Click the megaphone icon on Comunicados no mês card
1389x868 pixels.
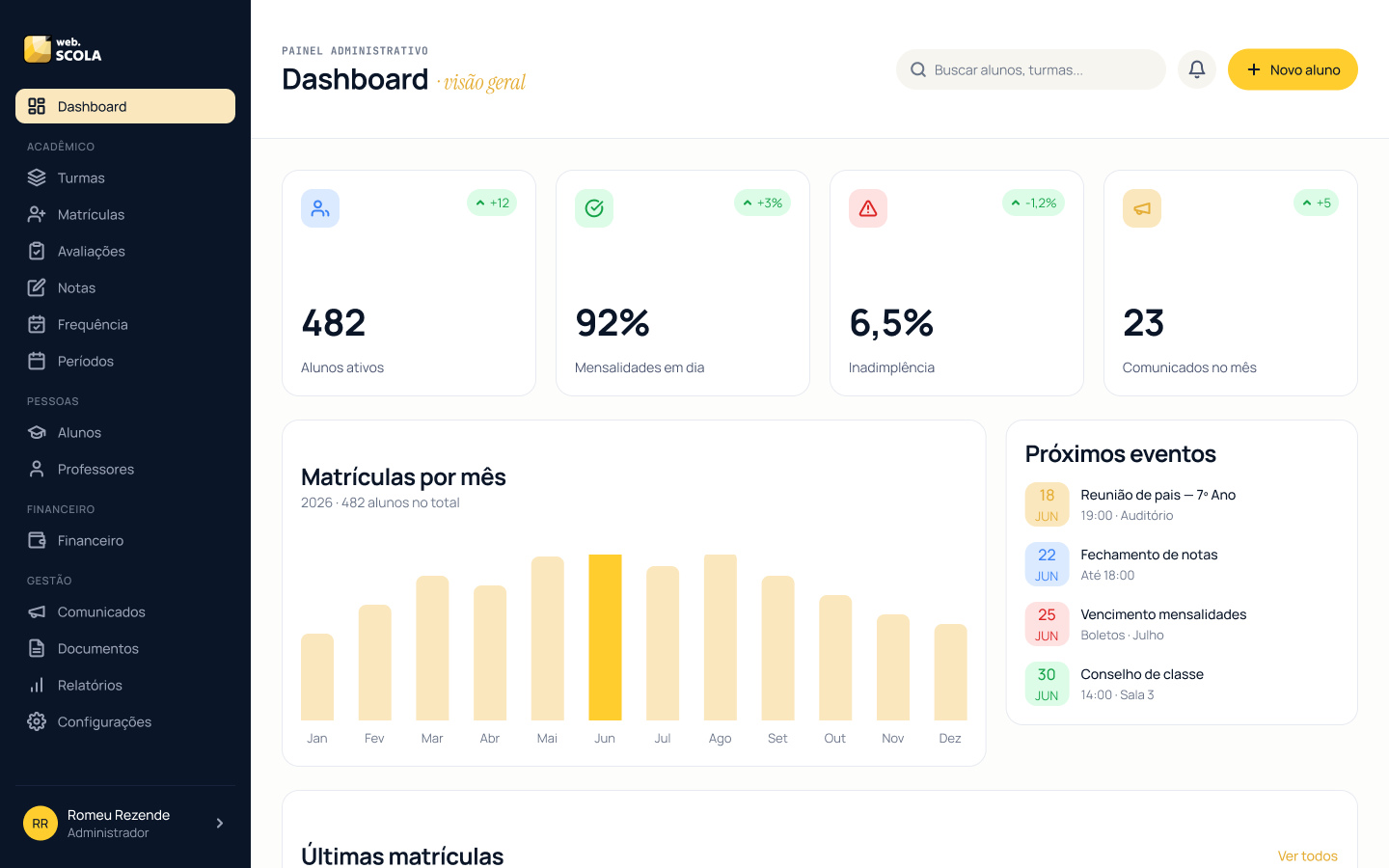click(1142, 208)
